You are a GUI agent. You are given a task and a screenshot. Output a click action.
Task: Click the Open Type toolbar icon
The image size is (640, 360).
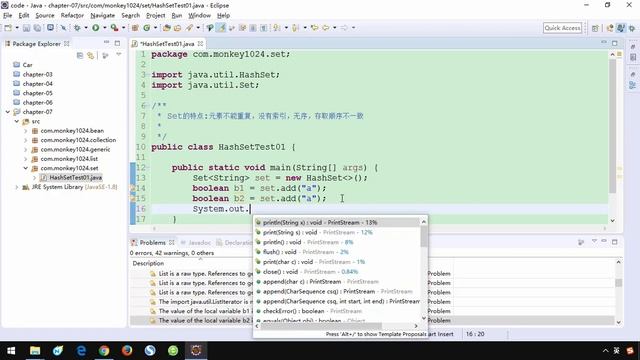click(x=167, y=28)
